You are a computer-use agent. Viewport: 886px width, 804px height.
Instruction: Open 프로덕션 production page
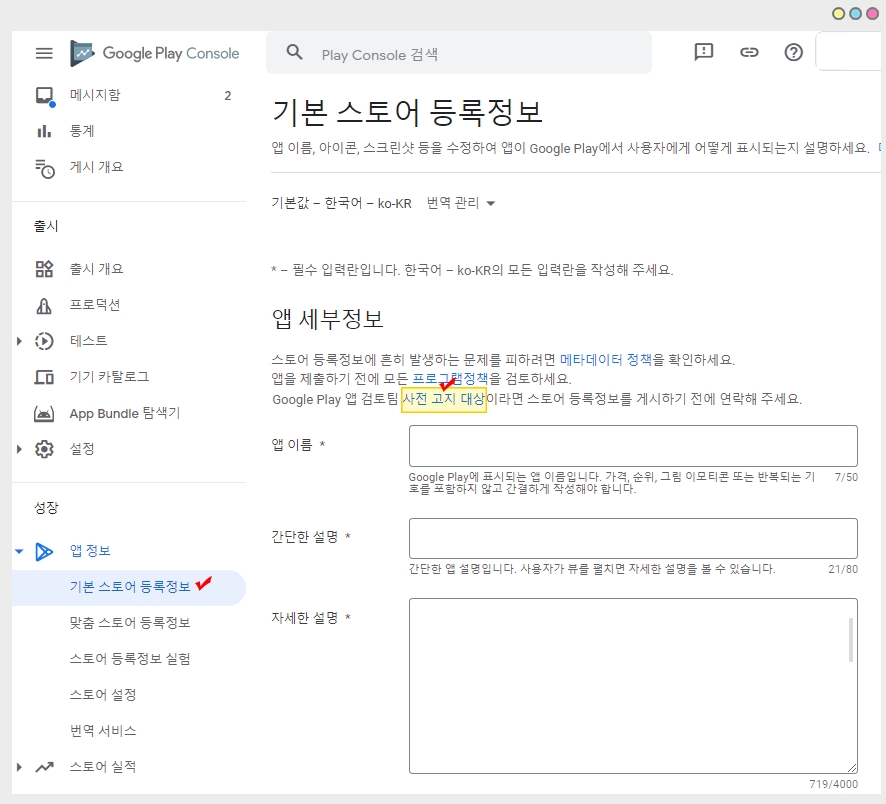coord(95,305)
